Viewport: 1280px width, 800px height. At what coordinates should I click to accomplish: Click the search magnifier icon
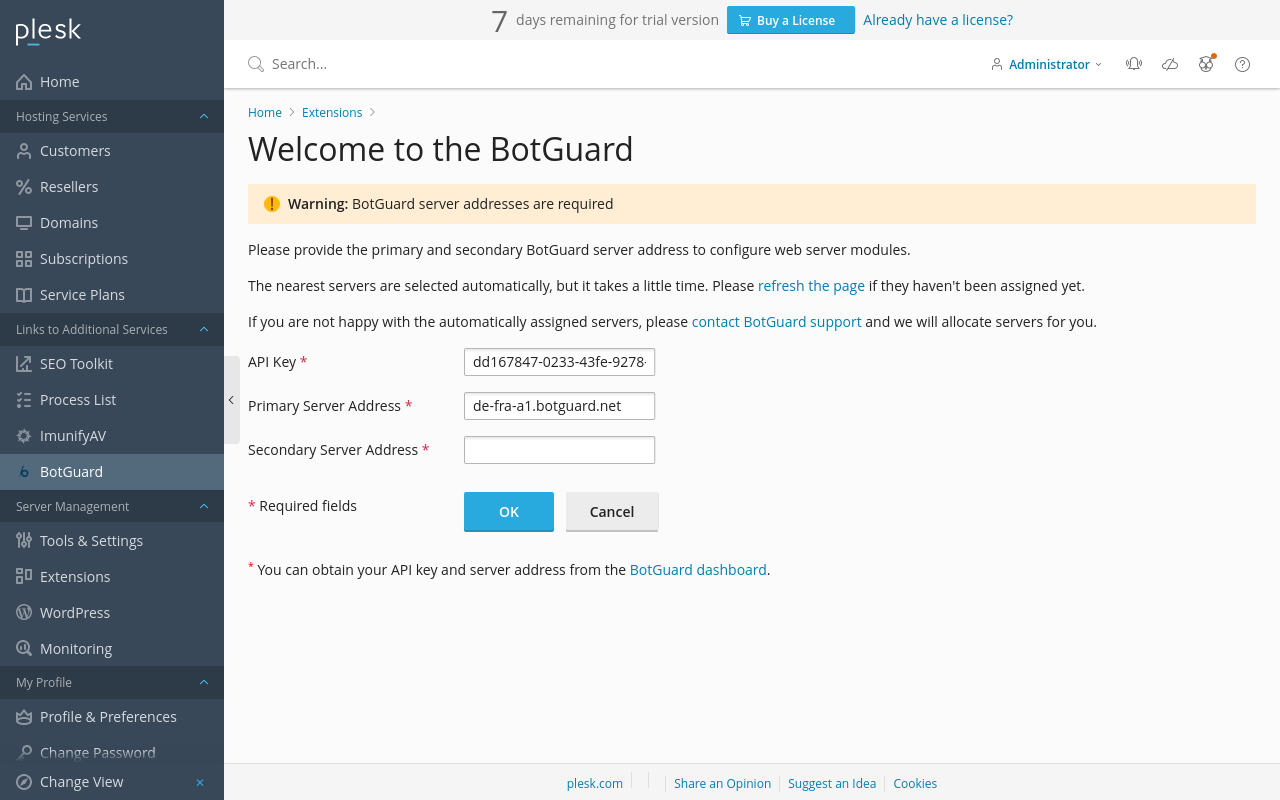coord(256,64)
